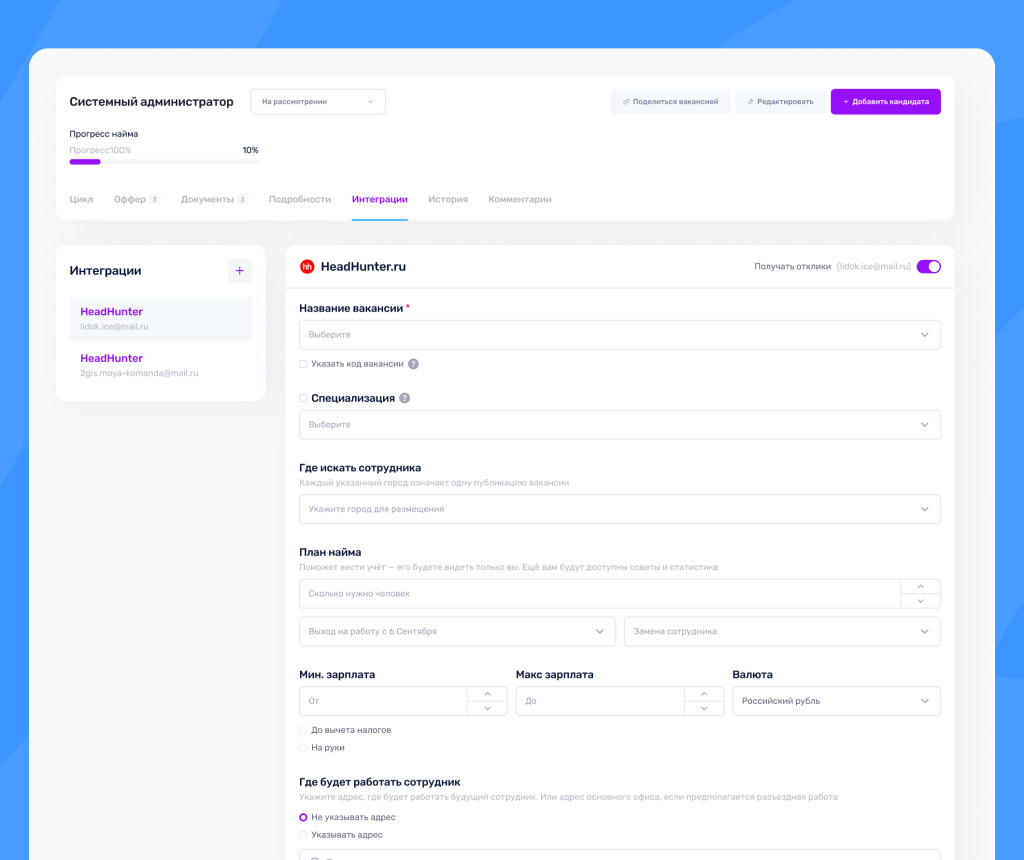Select HeadHunter integration lidok.ice@mail.ru
This screenshot has width=1024, height=860.
(161, 319)
